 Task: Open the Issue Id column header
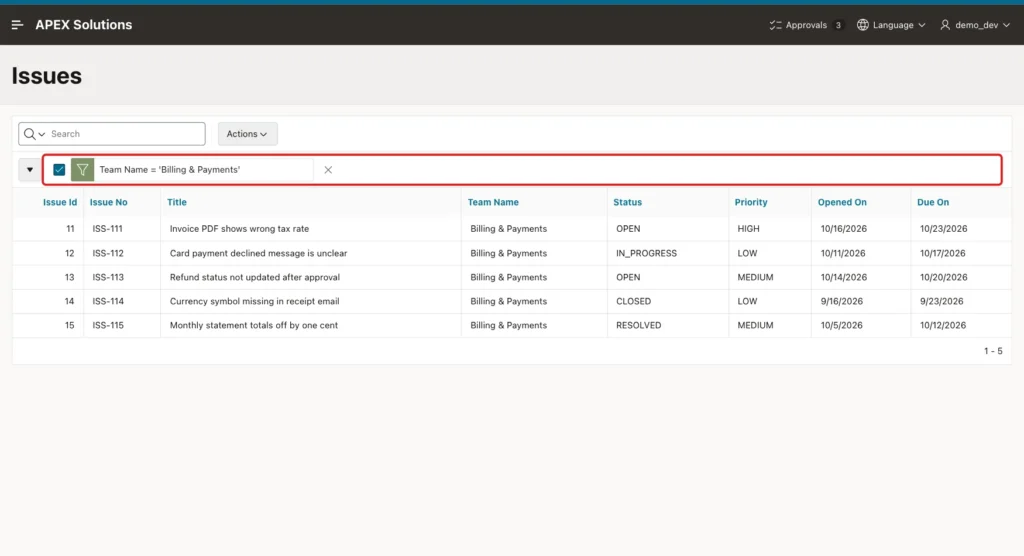[60, 203]
